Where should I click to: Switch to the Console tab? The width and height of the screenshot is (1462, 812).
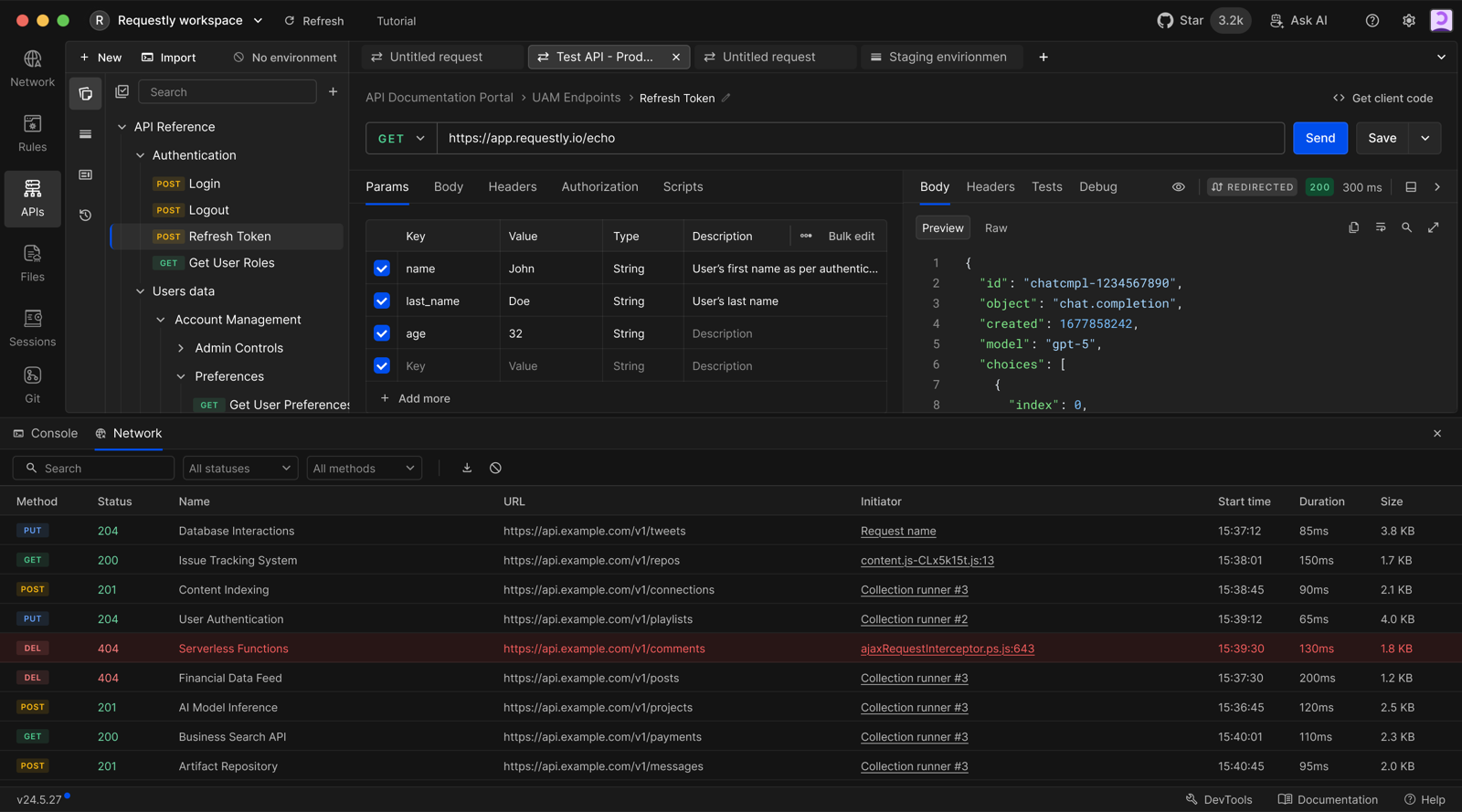46,433
